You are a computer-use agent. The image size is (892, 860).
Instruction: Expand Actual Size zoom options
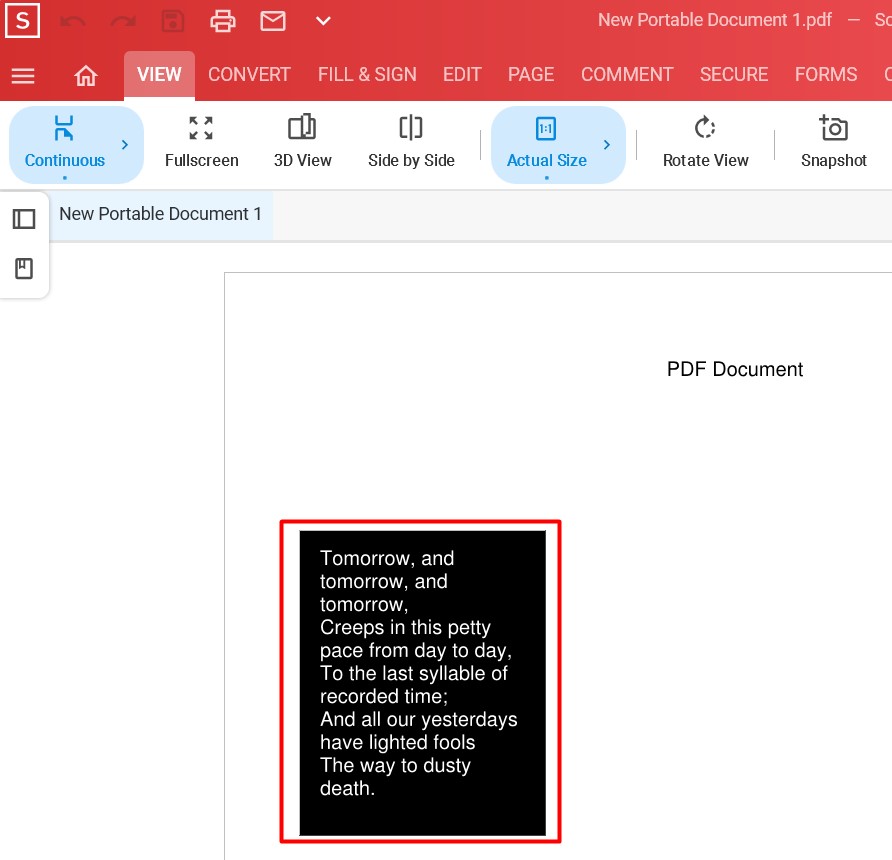pyautogui.click(x=607, y=144)
